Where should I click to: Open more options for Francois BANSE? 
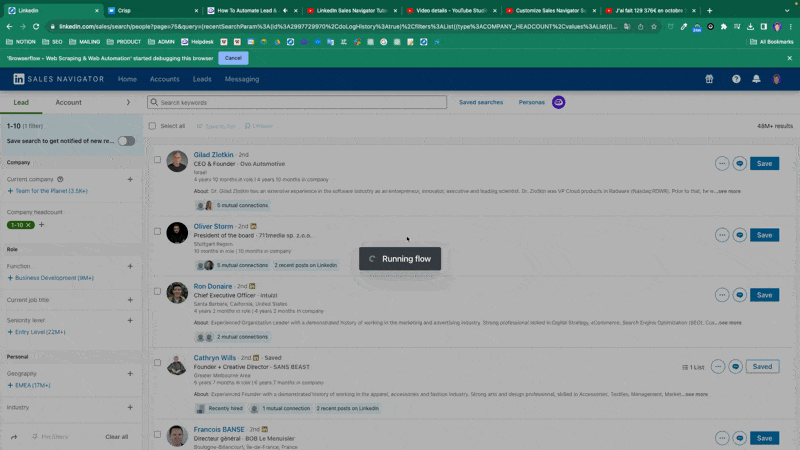[722, 438]
